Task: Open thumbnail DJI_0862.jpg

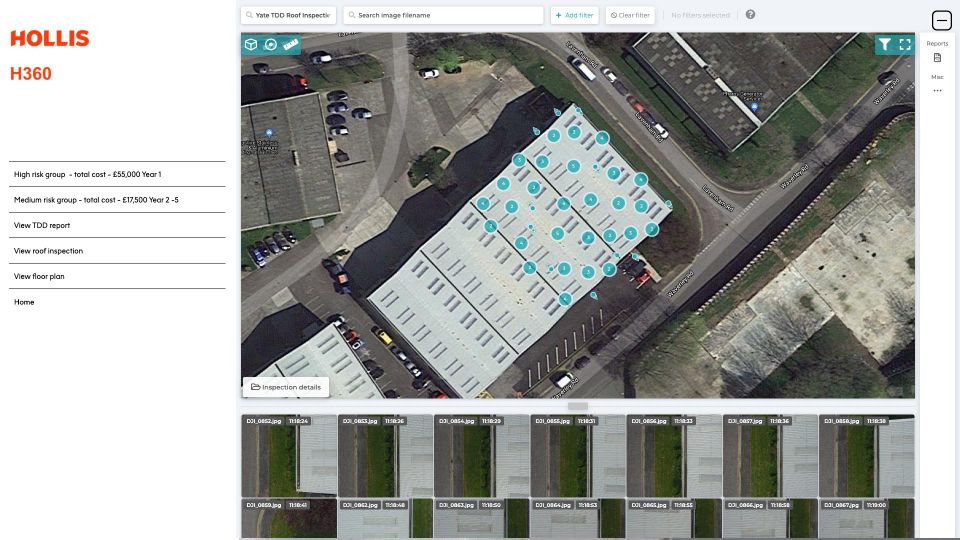Action: (x=385, y=519)
